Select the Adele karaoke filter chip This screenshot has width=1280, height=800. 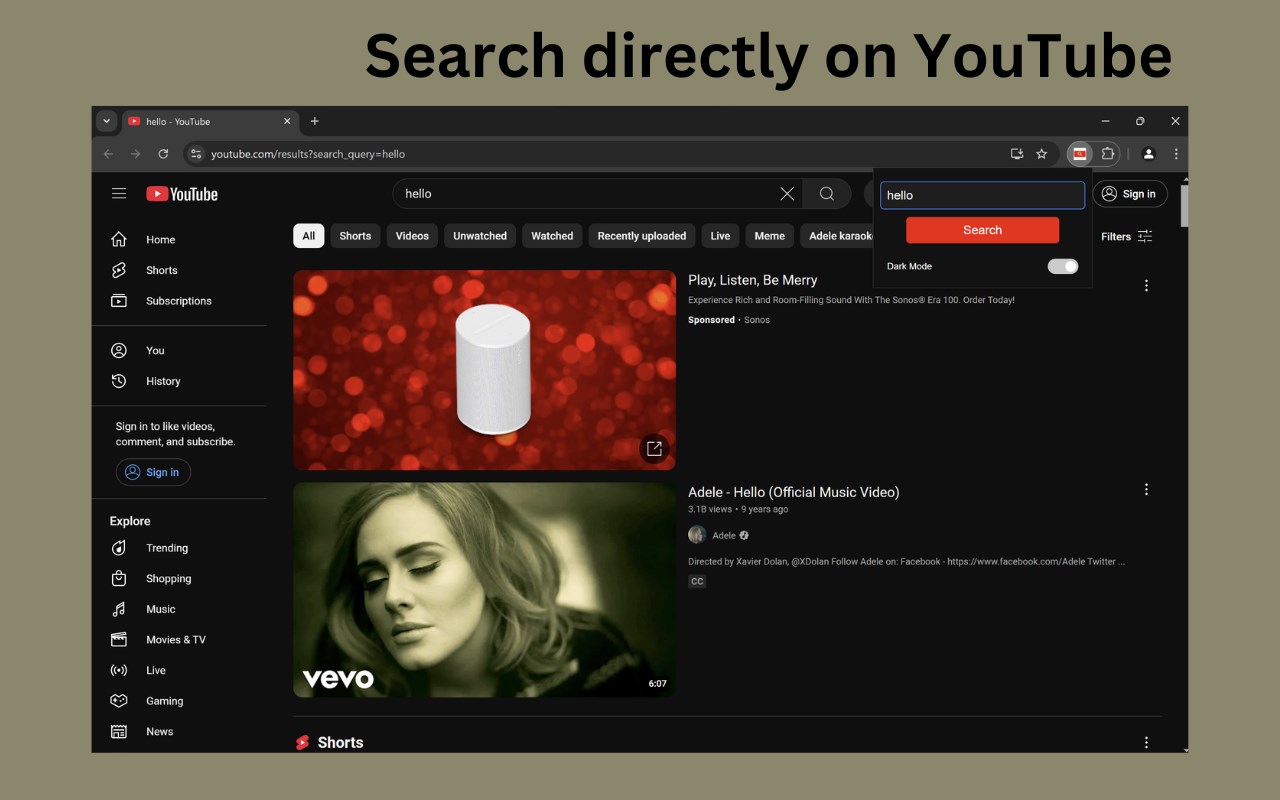click(838, 236)
